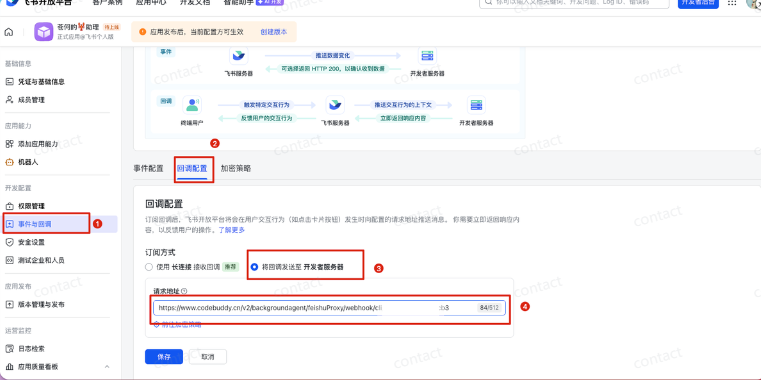This screenshot has width=761, height=380.
Task: Click the 立即返回响应内容 label in the diagram
Action: 403,118
